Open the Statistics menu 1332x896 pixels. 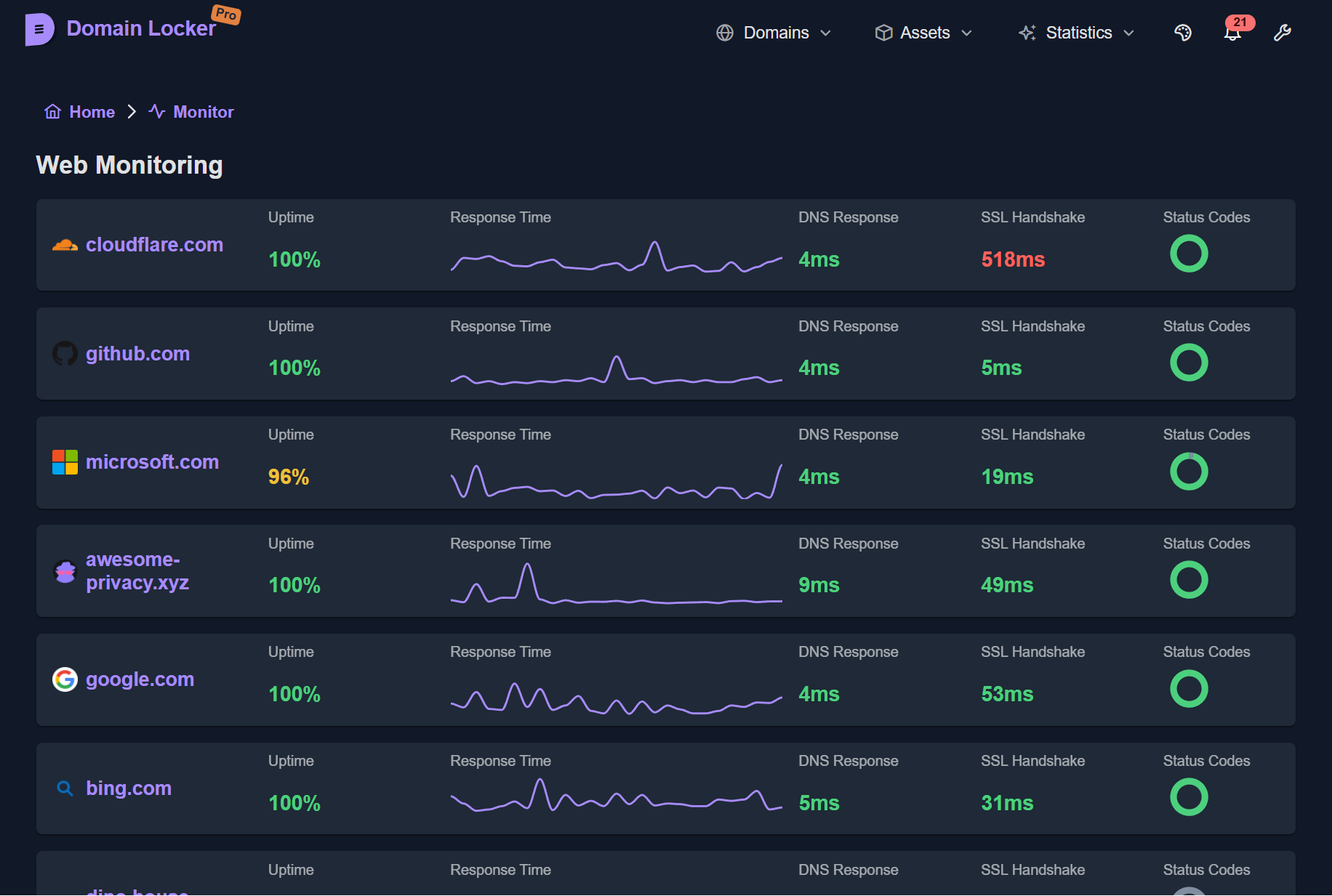tap(1079, 33)
